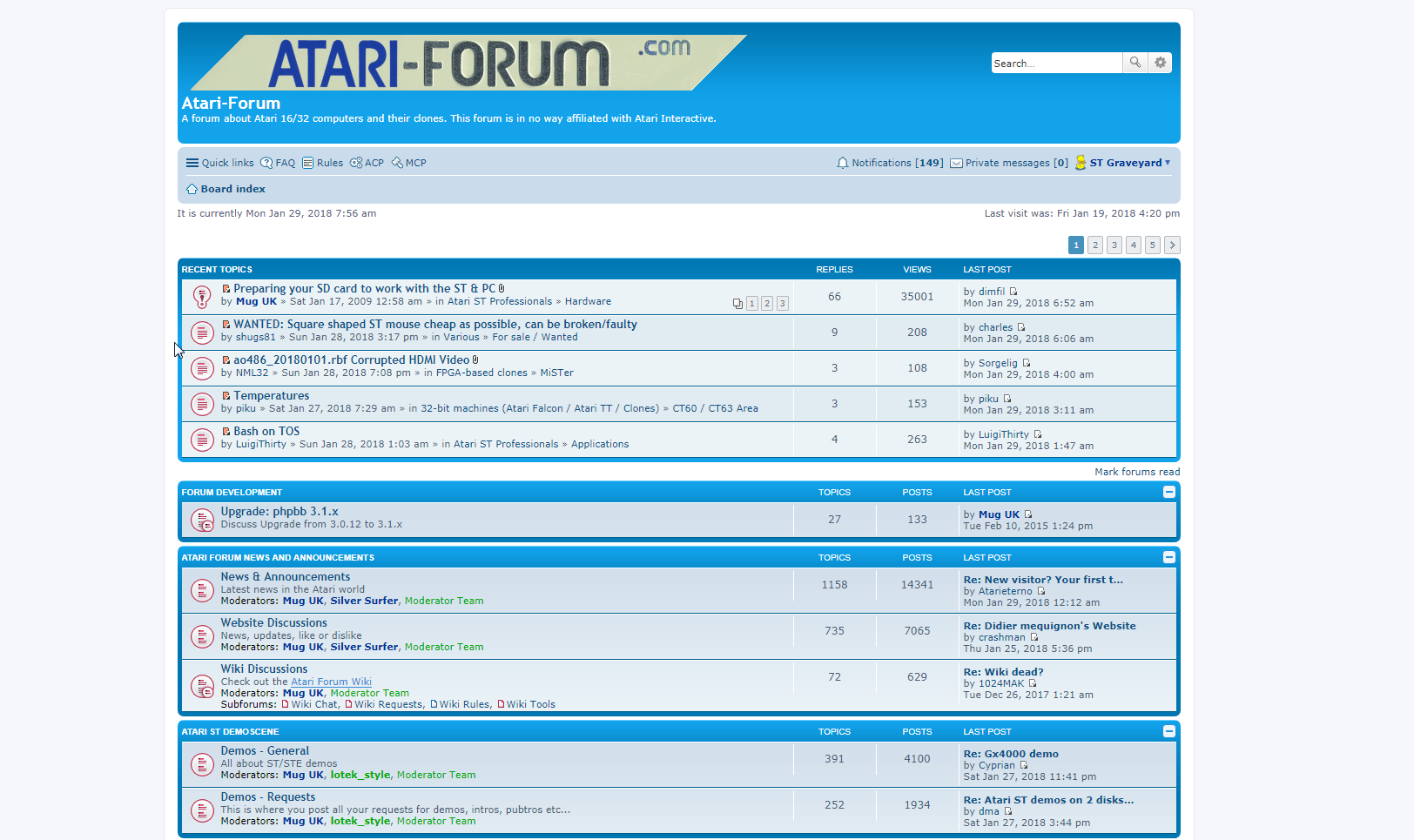Expand the ST Graveyard user menu
Screen dimensions: 1414x840
[1128, 163]
